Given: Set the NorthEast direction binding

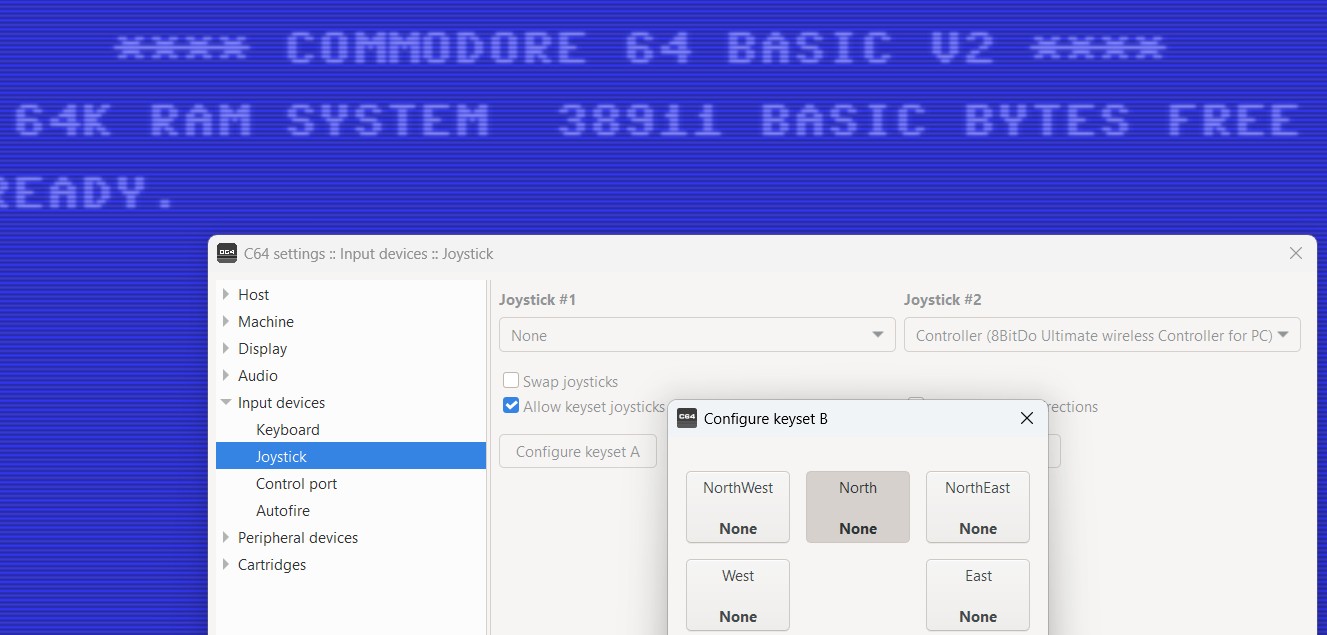Looking at the screenshot, I should pyautogui.click(x=977, y=506).
